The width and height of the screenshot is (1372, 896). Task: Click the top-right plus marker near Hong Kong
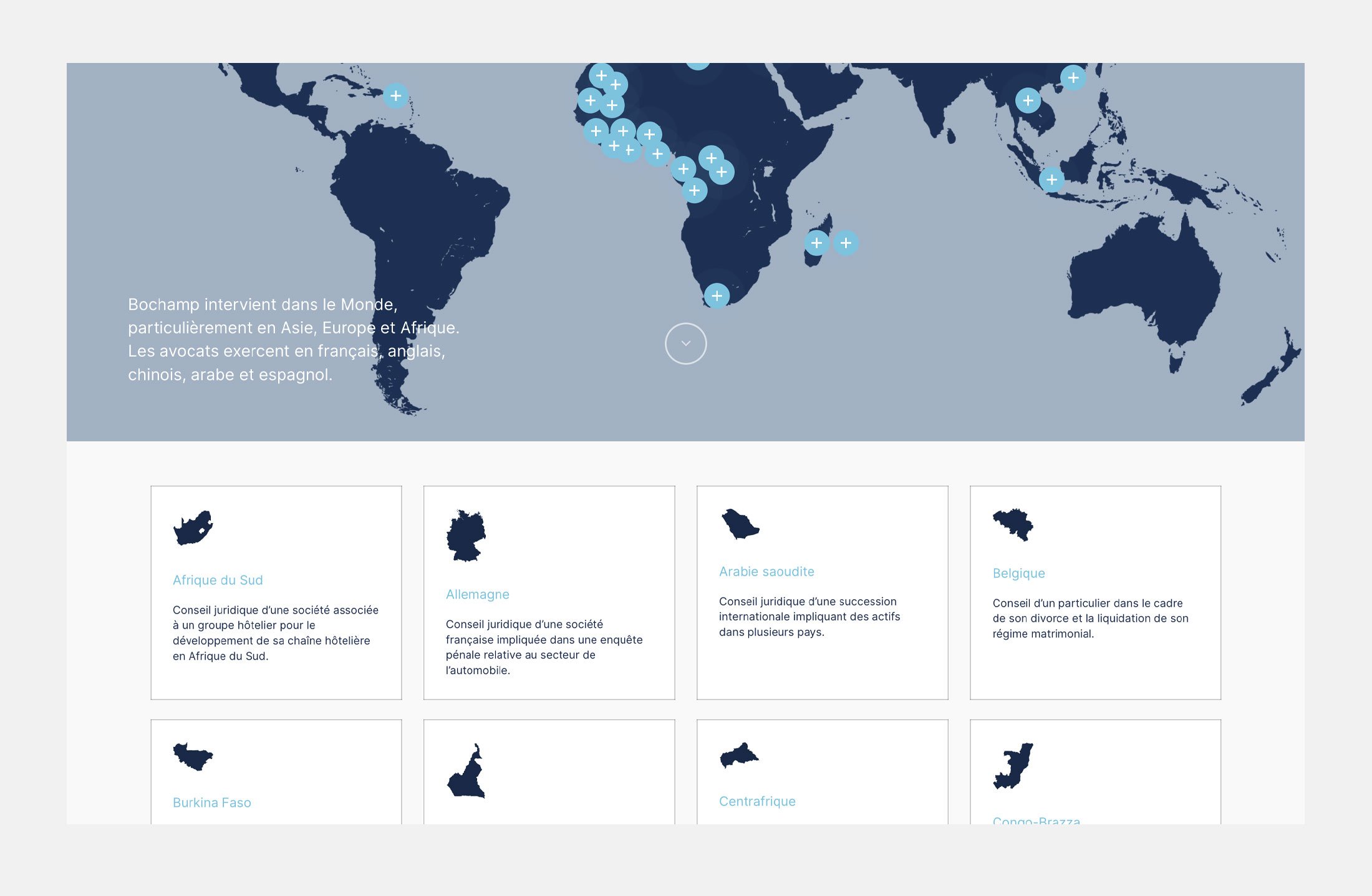[x=1073, y=78]
